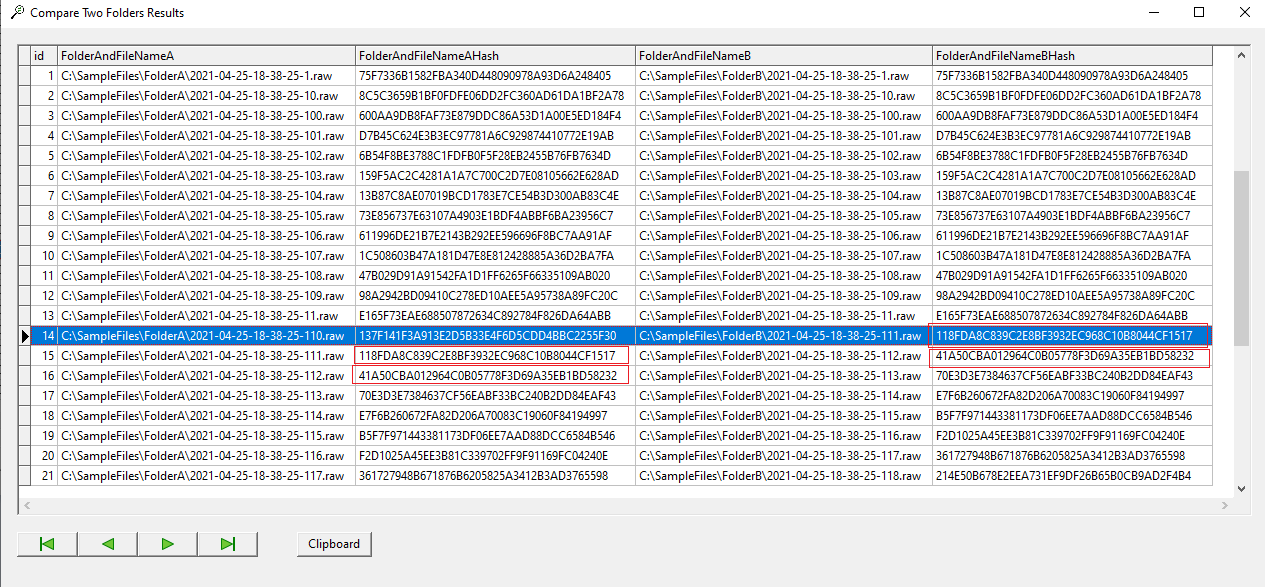Viewport: 1265px width, 587px height.
Task: Click the row indicator arrow for row 14
Action: [25, 336]
